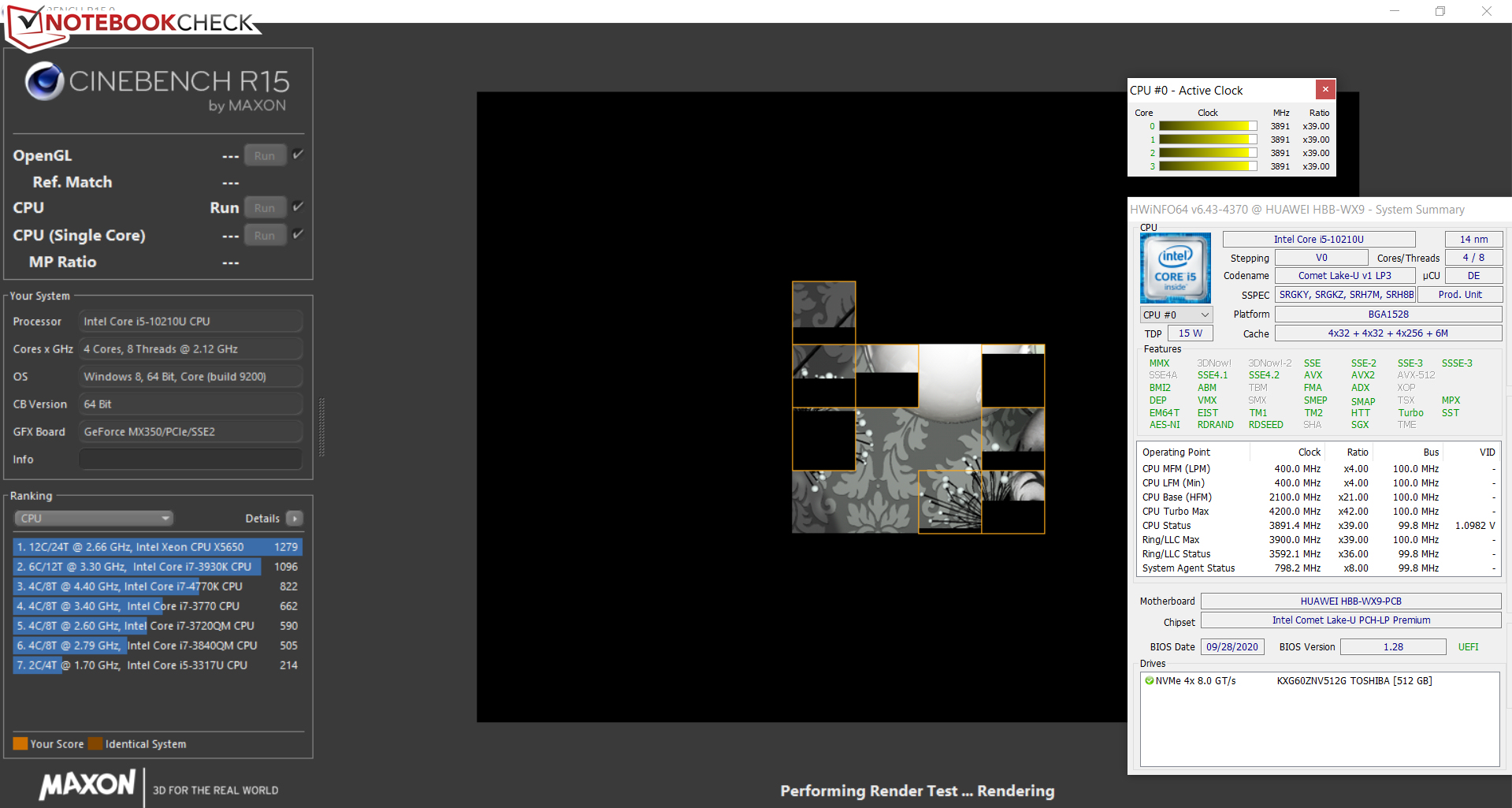Viewport: 1512px width, 808px height.
Task: Click the Processor field Intel Core i5-10210U CPU
Action: coord(190,321)
